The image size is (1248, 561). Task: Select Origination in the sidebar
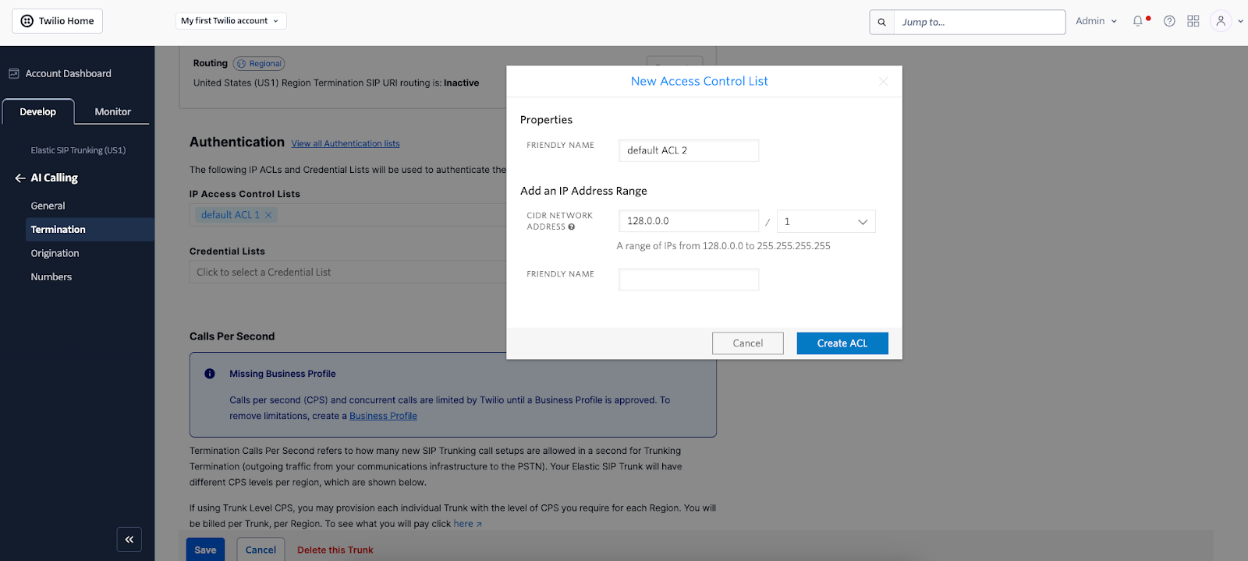click(55, 253)
